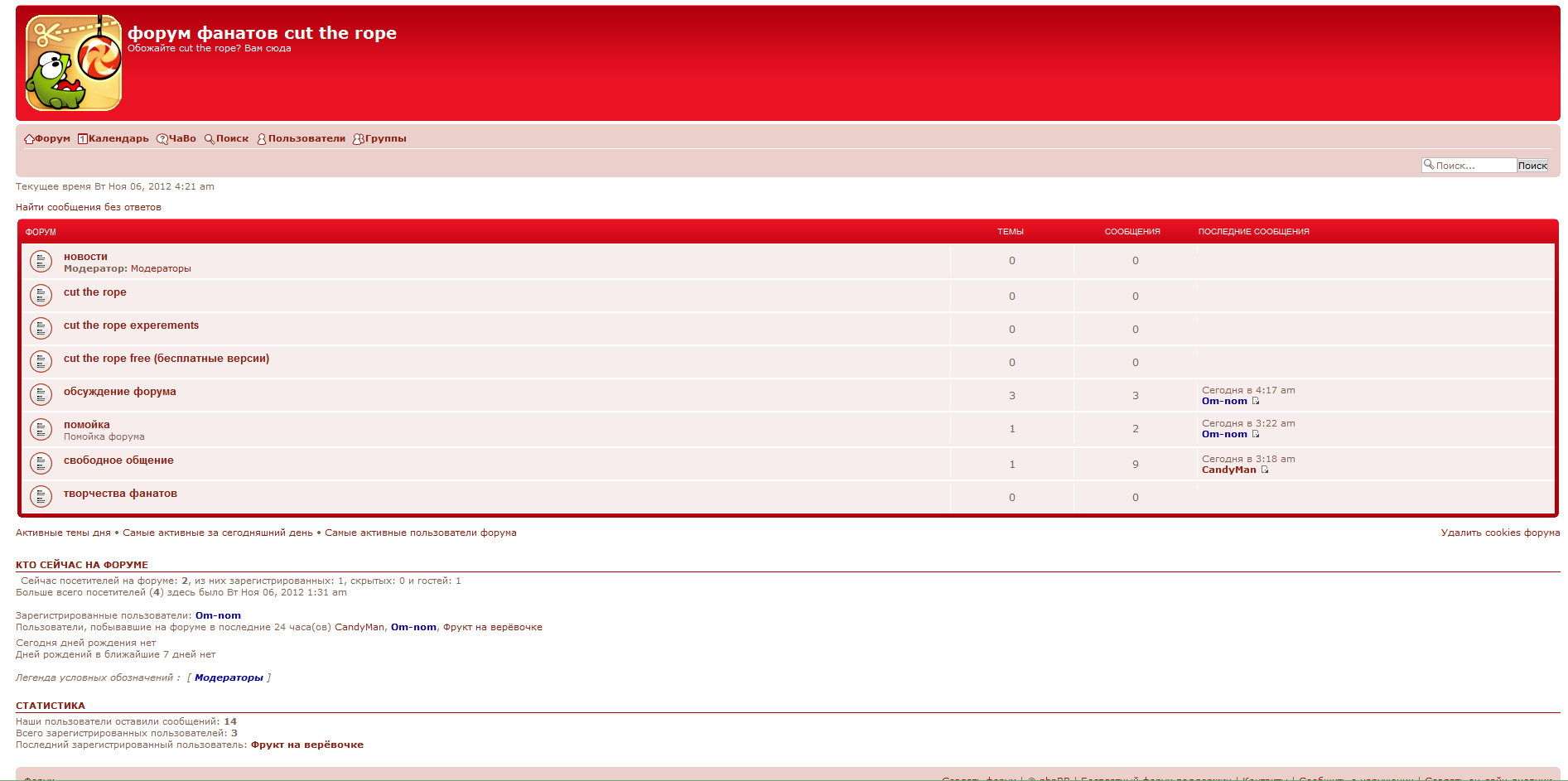
Task: Click the forum icon beside помойка
Action: (x=41, y=429)
